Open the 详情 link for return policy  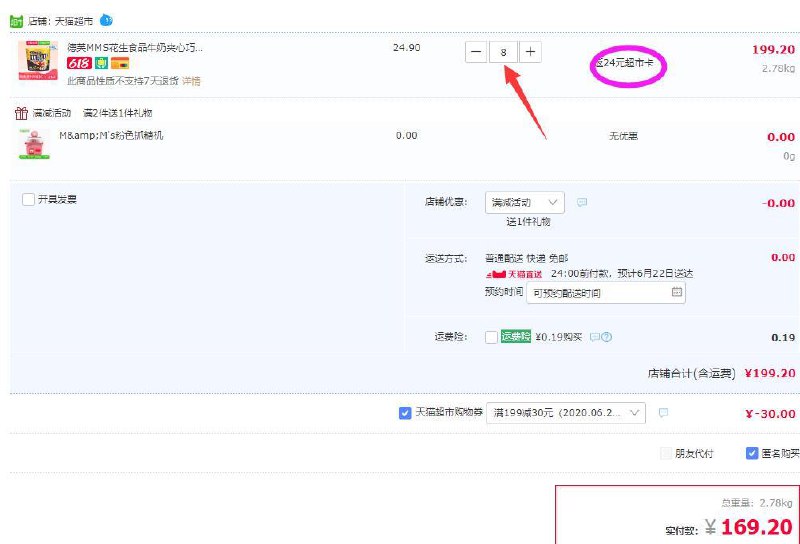pos(191,81)
